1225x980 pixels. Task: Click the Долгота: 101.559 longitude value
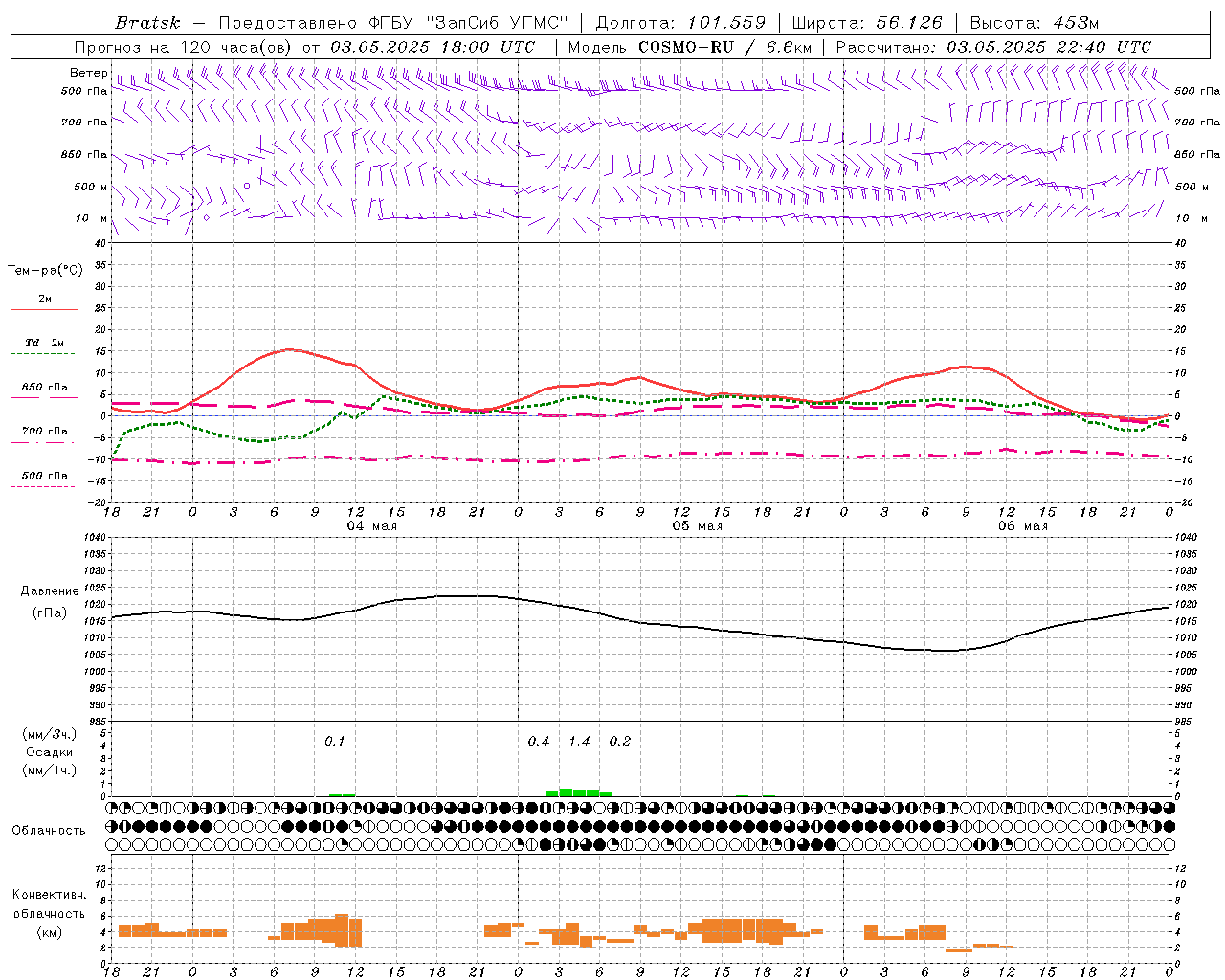(x=680, y=23)
